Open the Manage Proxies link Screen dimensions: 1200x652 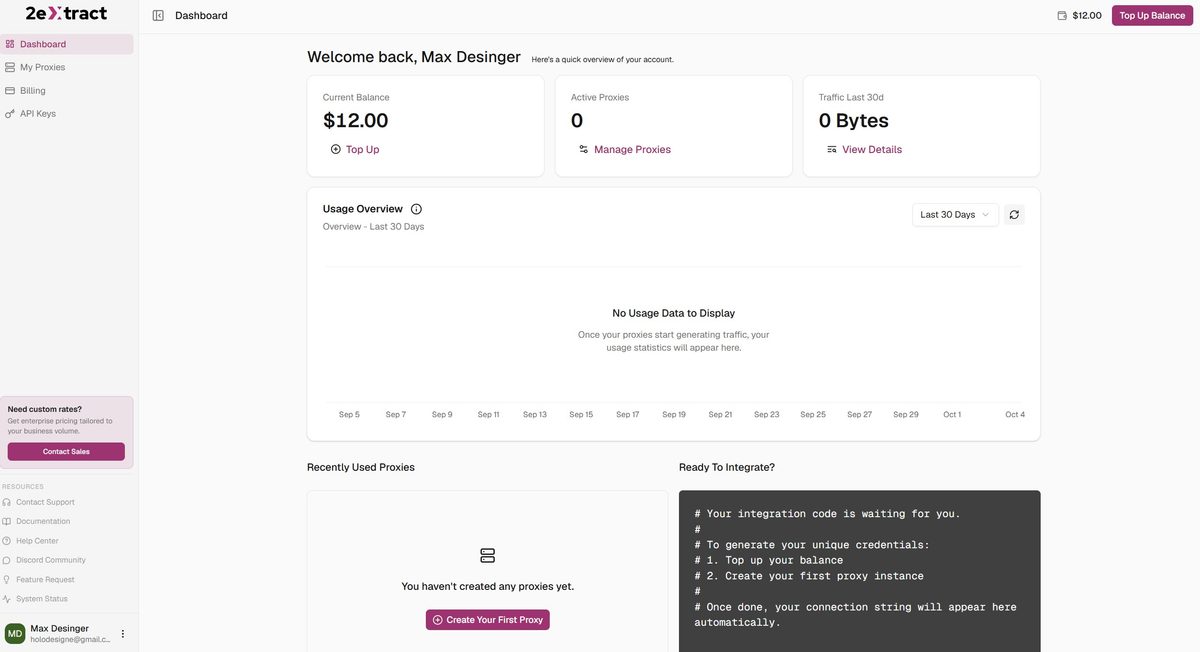click(625, 149)
